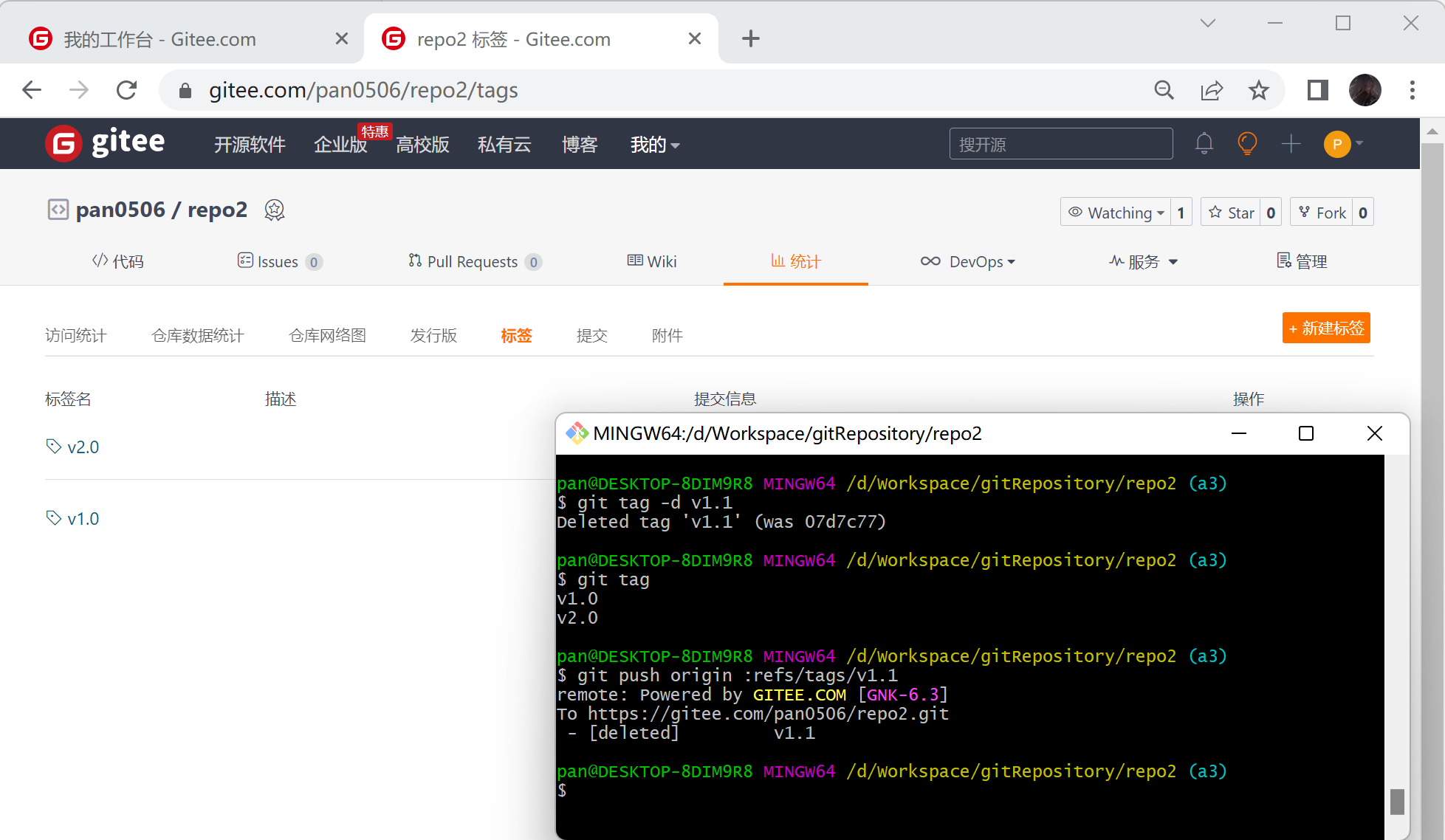Open the v2.0 tag link

pyautogui.click(x=83, y=447)
